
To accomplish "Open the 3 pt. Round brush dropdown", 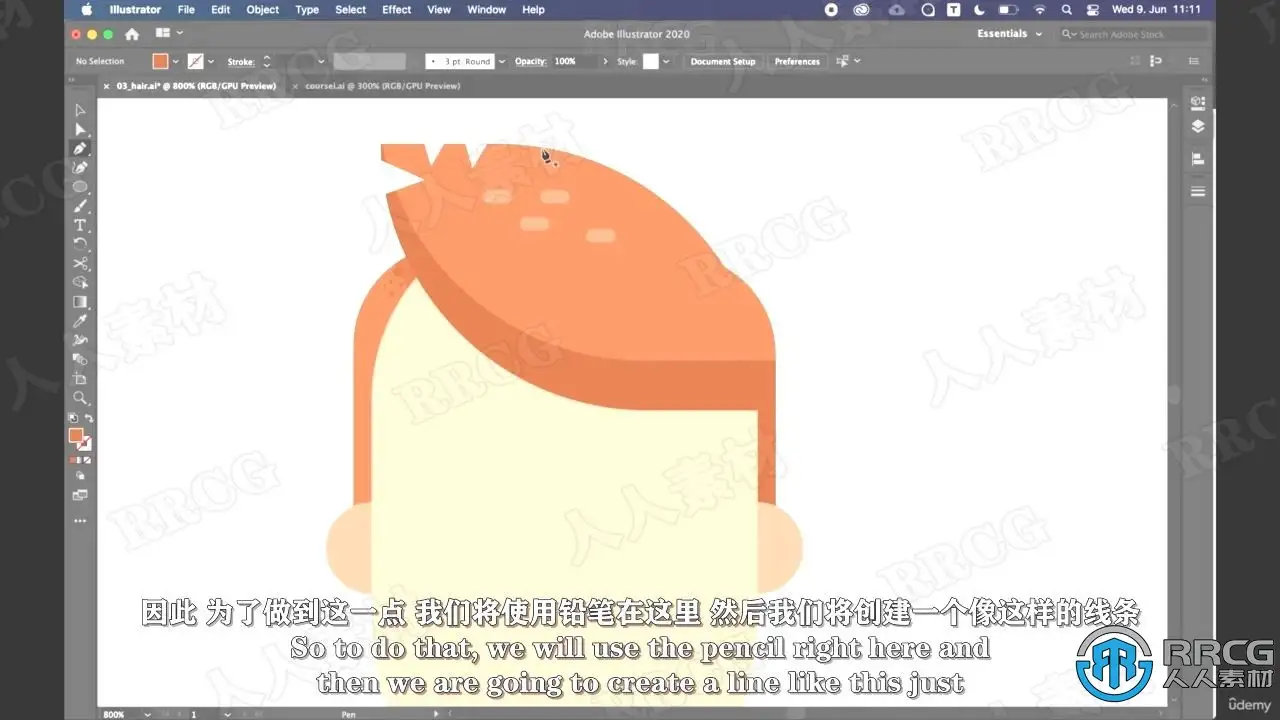I will point(502,62).
